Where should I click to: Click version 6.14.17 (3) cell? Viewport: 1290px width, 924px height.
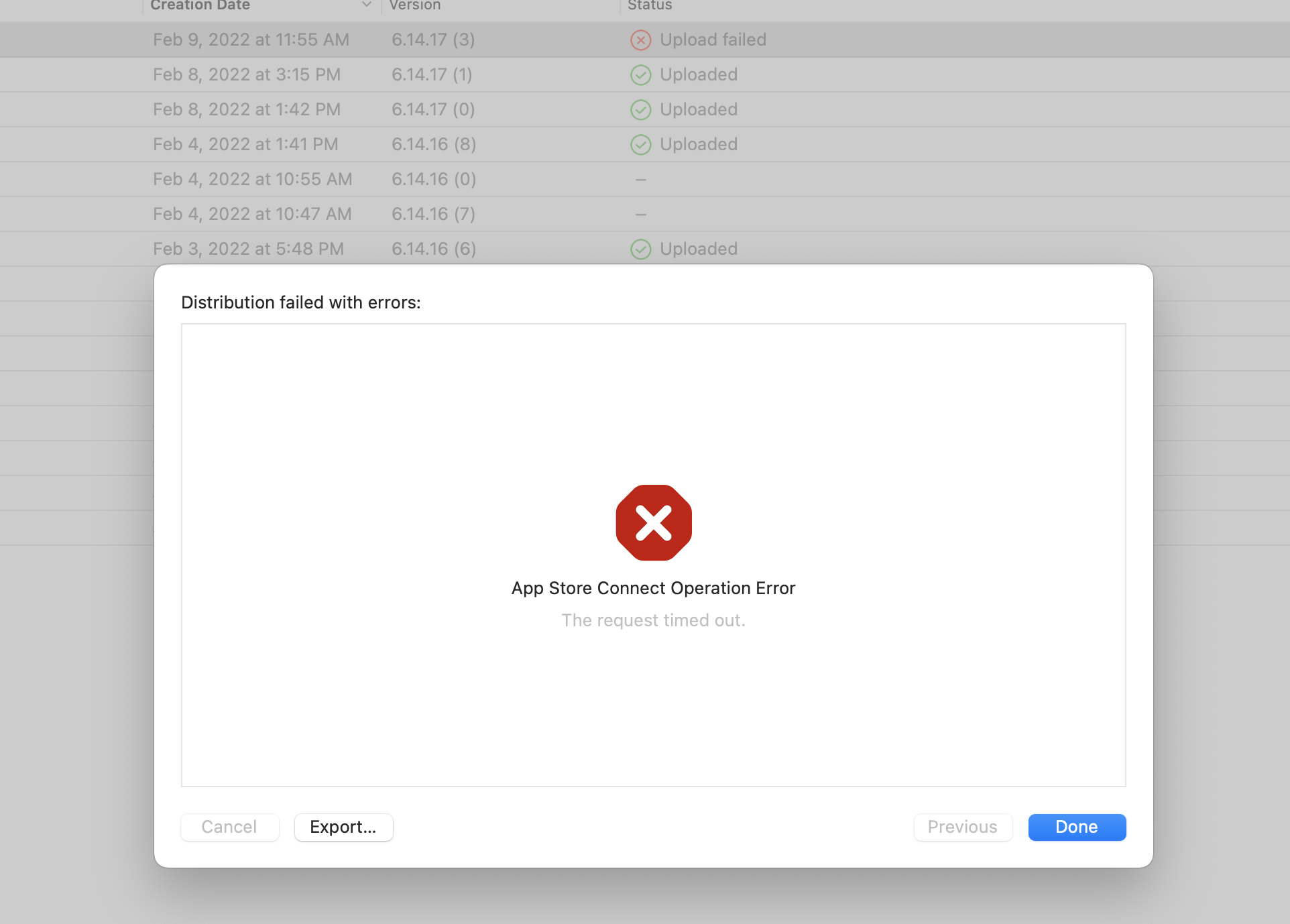(x=433, y=40)
